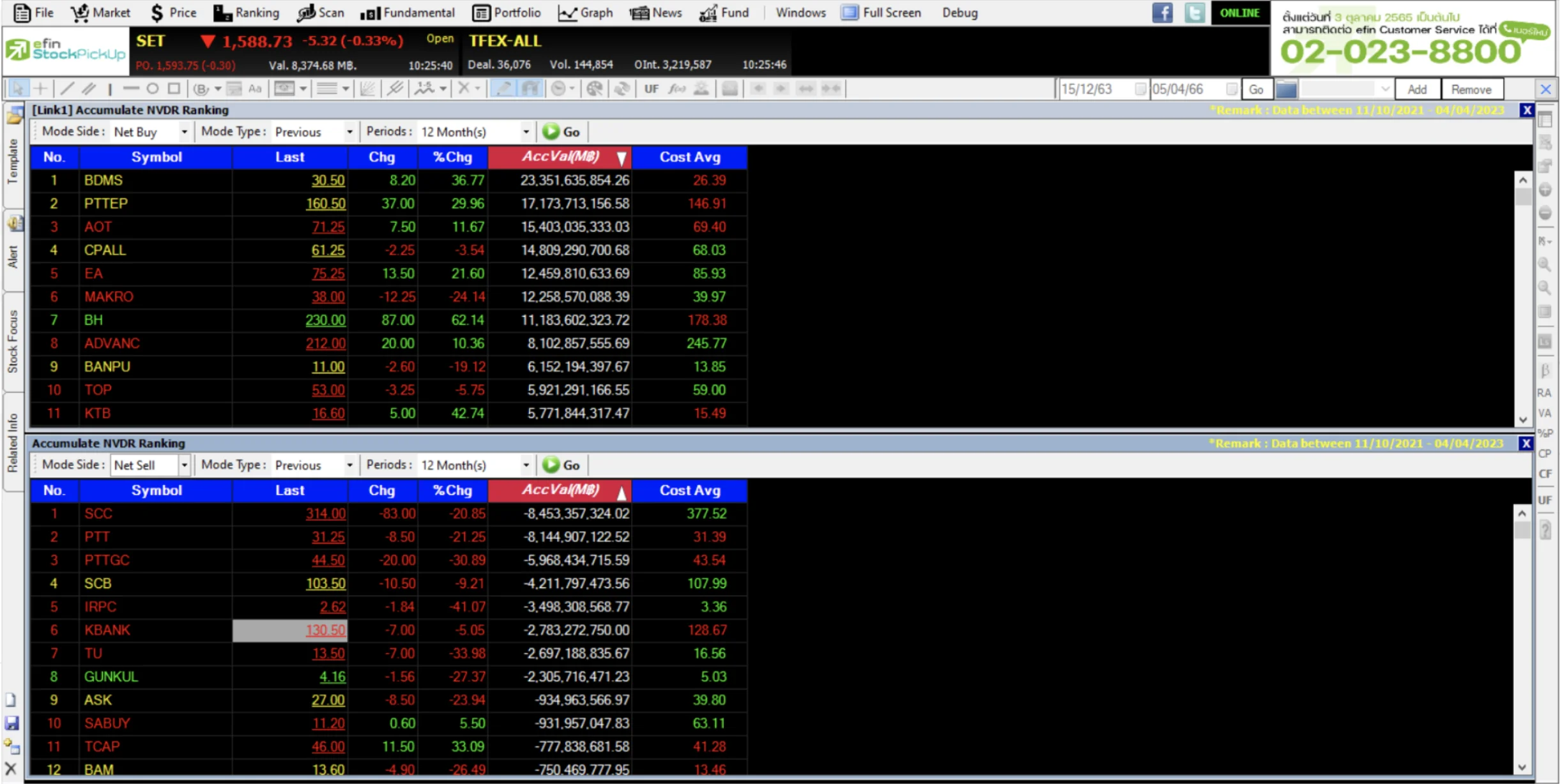This screenshot has height=784, width=1560.
Task: Click the UF toolbar icon
Action: point(651,89)
